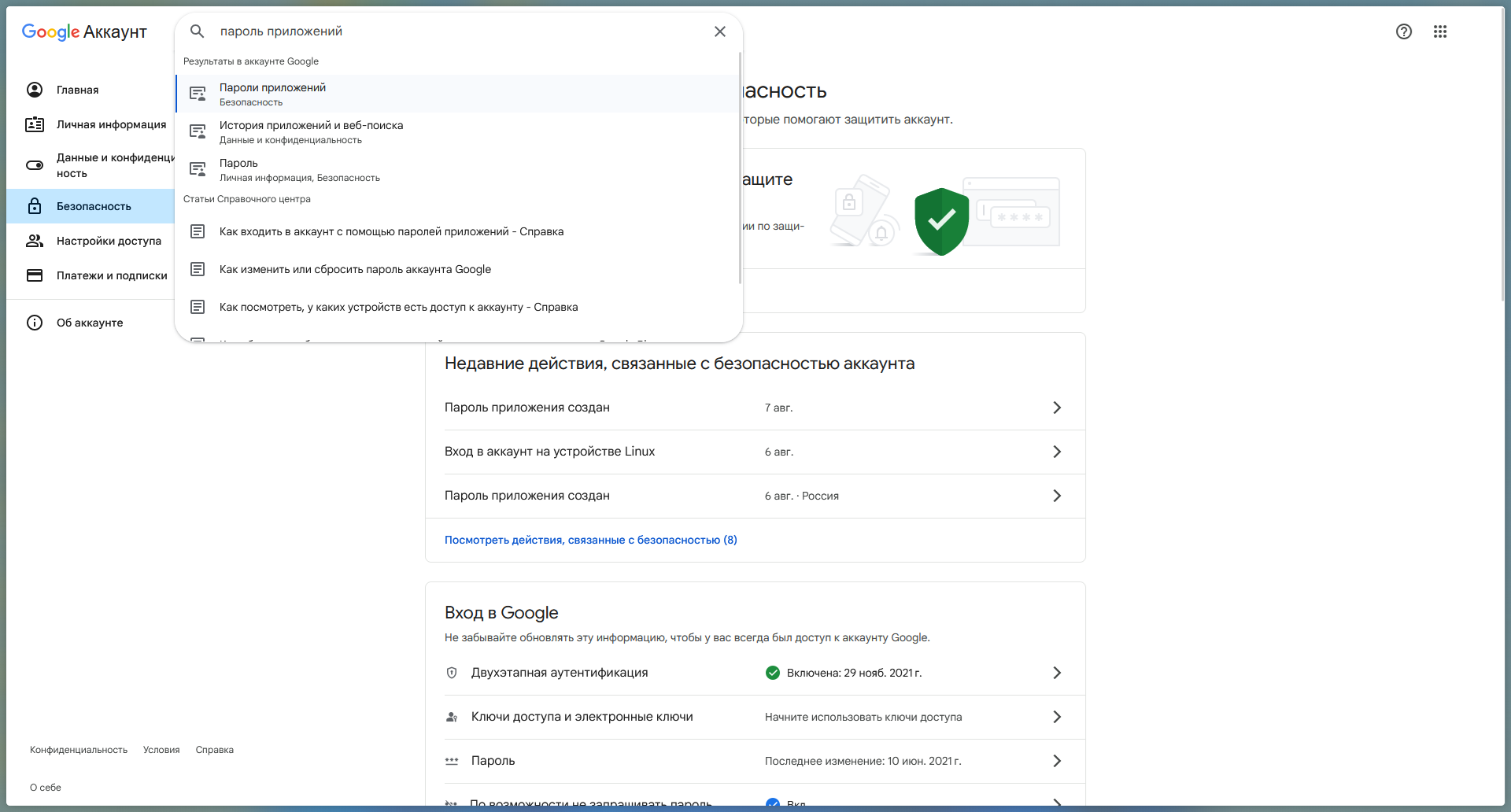Click the green shield security illustration
1511x812 pixels.
point(941,222)
